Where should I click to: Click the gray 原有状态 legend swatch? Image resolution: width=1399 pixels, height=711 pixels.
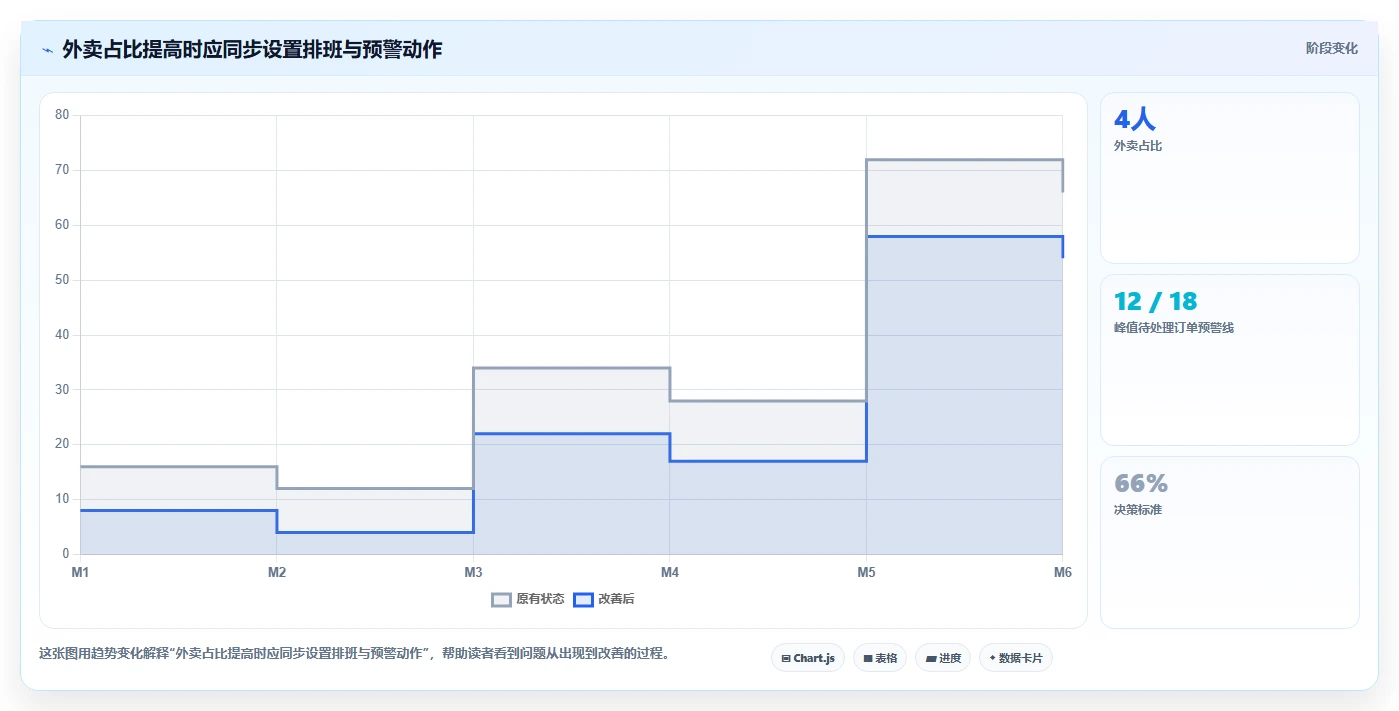(x=501, y=599)
